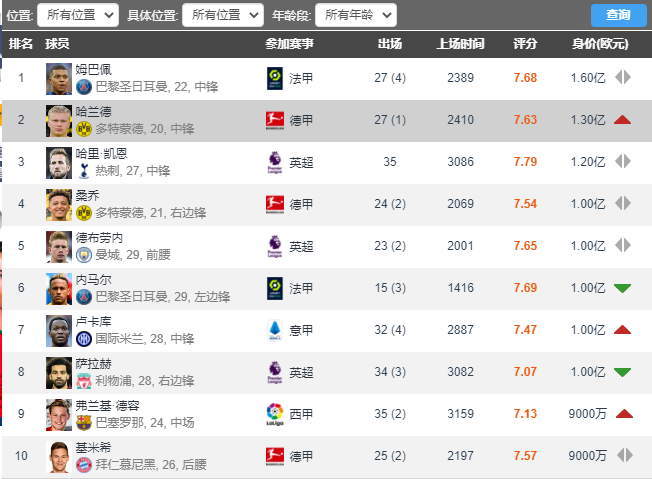The width and height of the screenshot is (652, 479).
Task: Click the red up arrow in 弗兰基·德容 row
Action: pos(624,414)
